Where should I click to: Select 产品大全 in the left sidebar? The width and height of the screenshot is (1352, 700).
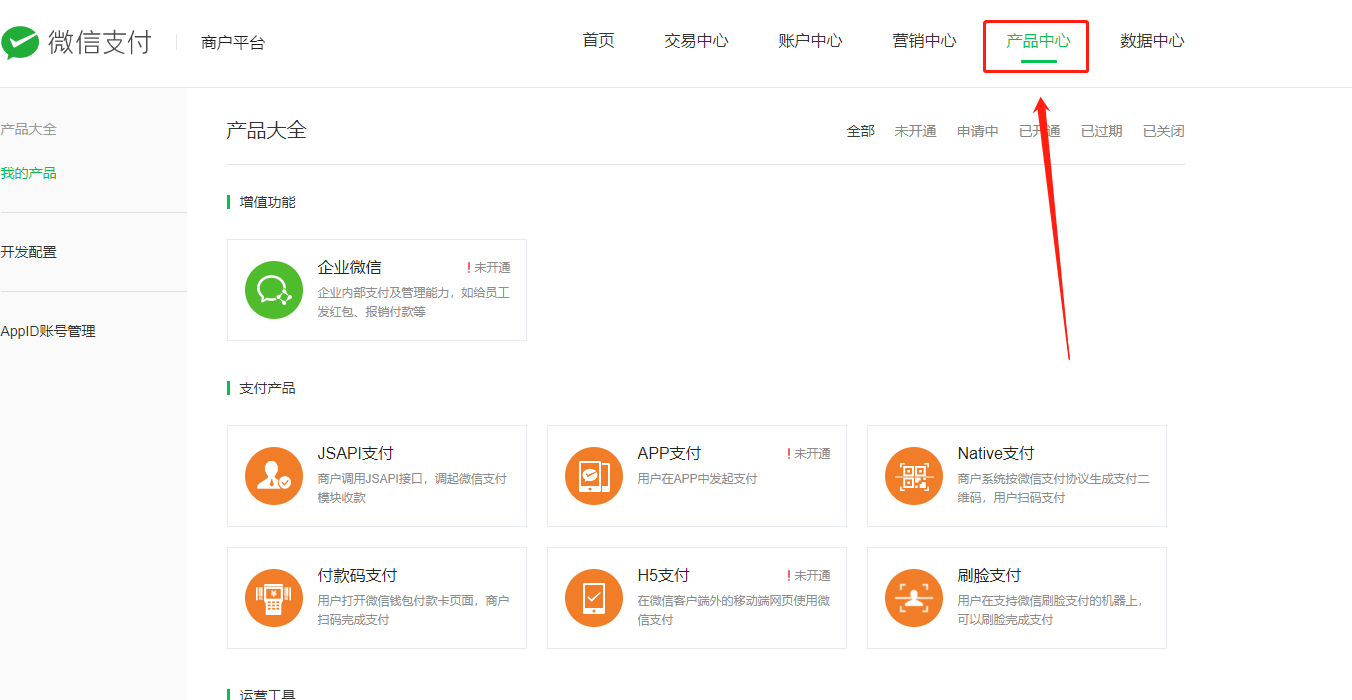pyautogui.click(x=28, y=129)
